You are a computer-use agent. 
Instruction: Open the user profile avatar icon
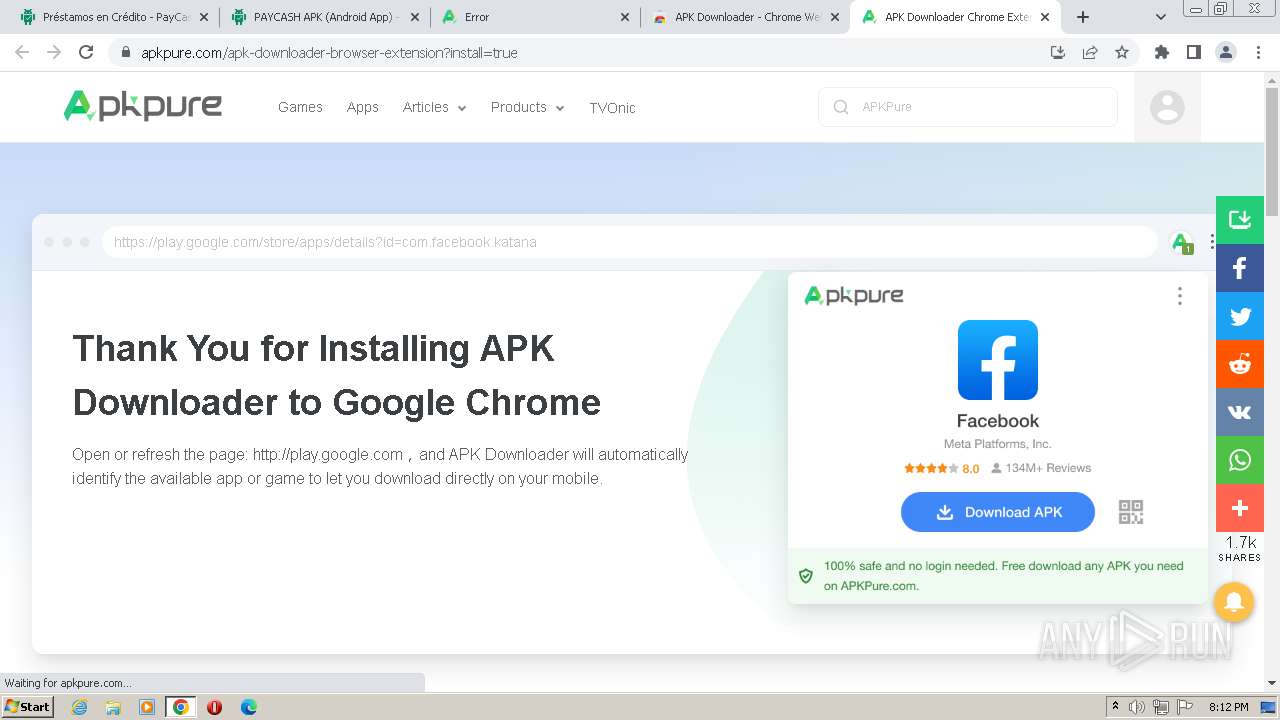click(1167, 107)
